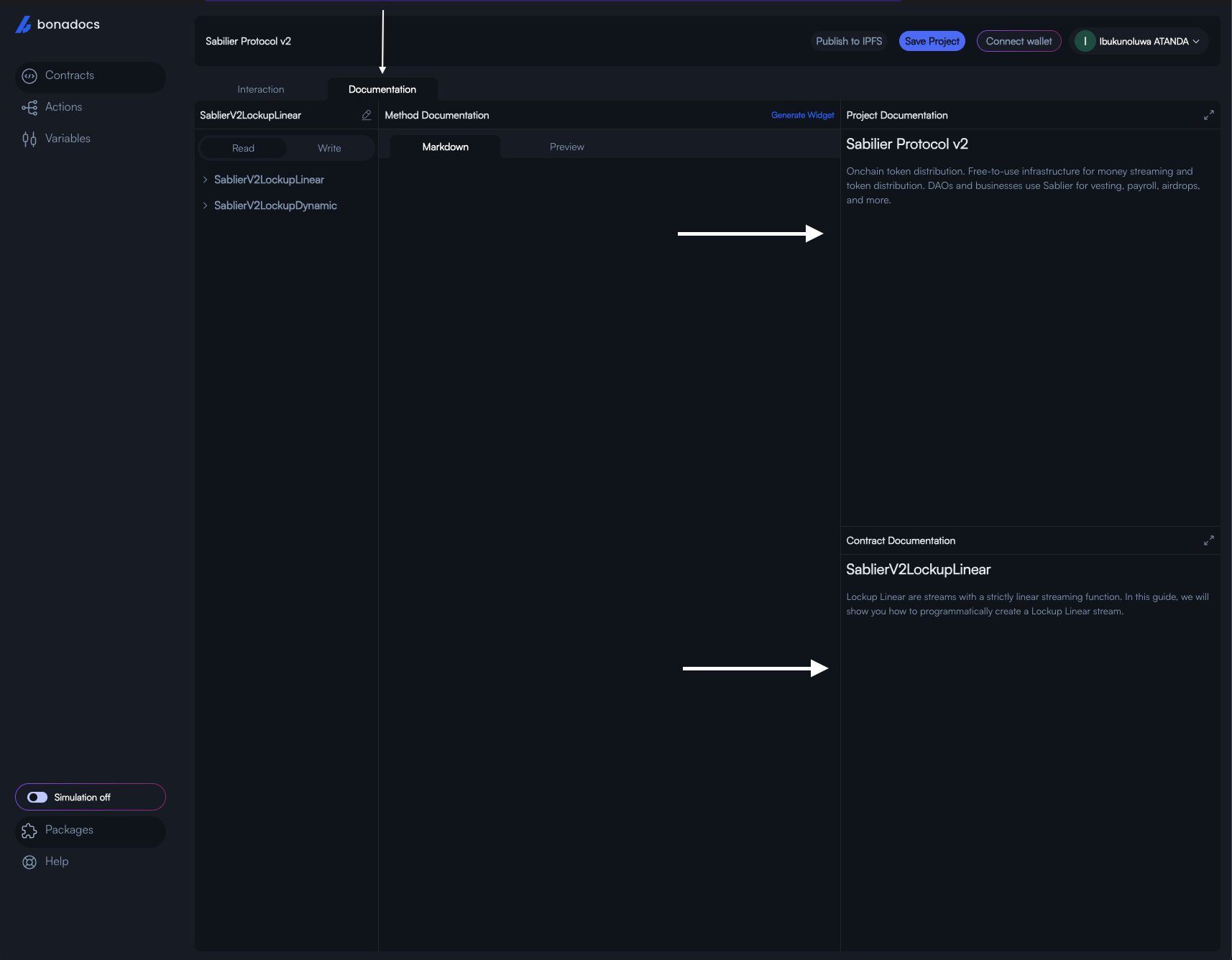This screenshot has width=1232, height=960.
Task: Switch to the Interaction tab
Action: click(x=261, y=89)
